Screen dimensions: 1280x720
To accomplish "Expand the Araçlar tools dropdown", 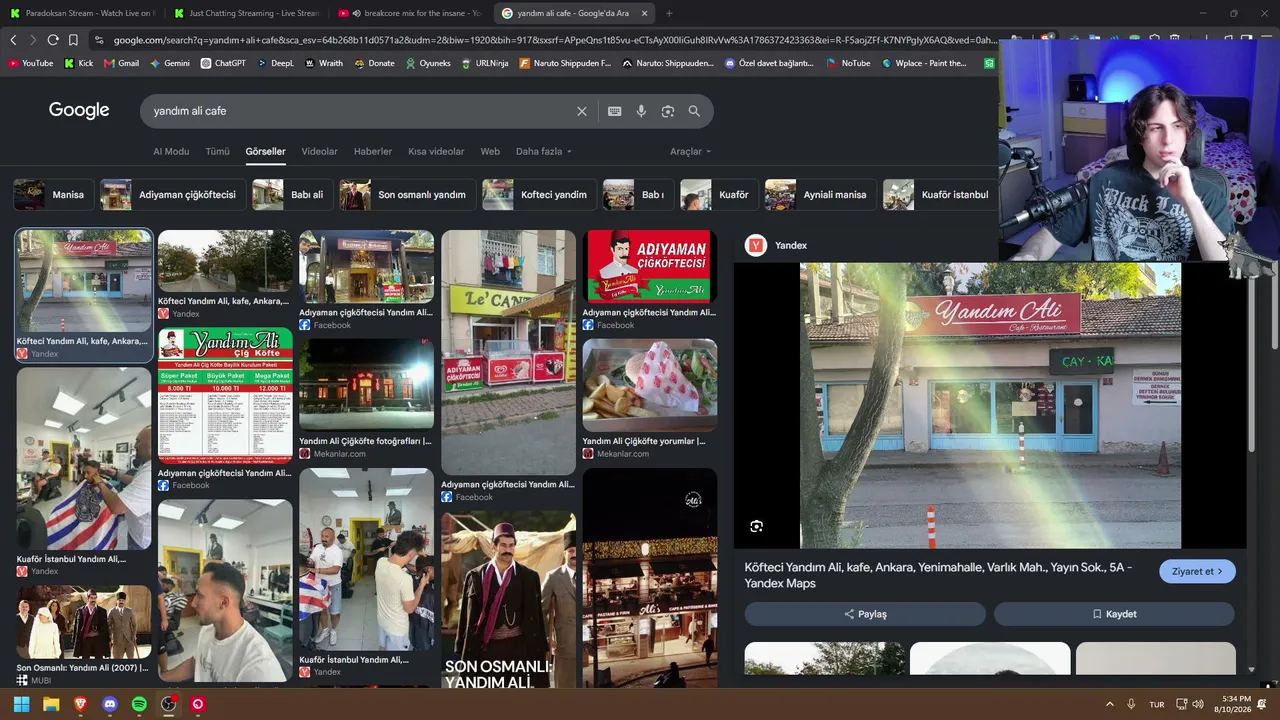I will tap(691, 152).
